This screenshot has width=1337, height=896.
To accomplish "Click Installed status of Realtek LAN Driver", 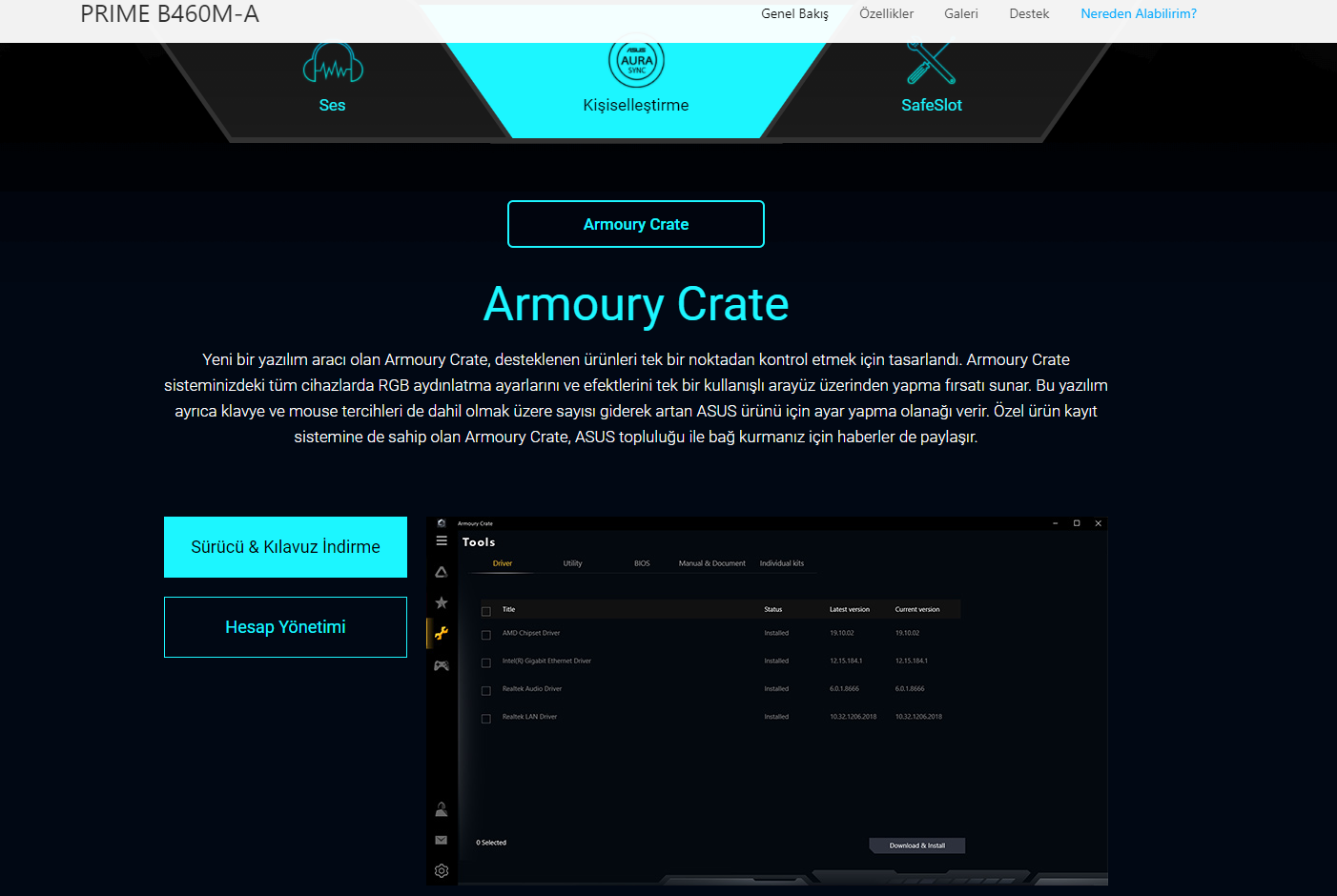I will pyautogui.click(x=776, y=717).
